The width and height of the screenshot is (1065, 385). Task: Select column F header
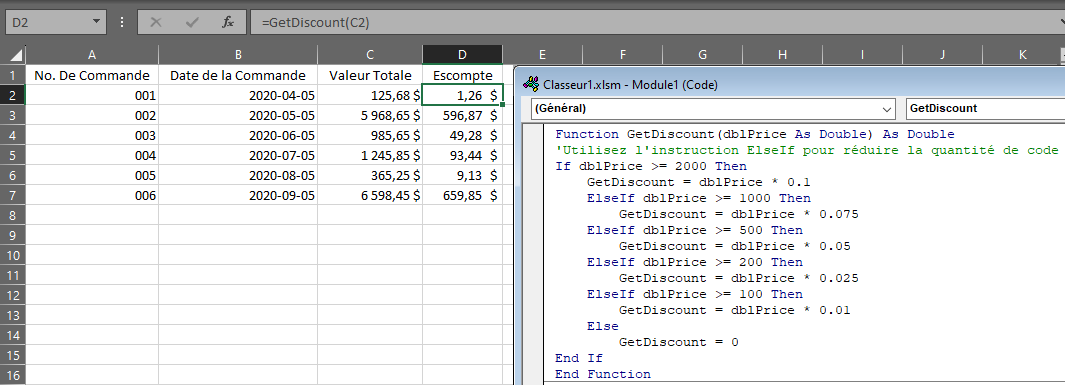[x=622, y=55]
